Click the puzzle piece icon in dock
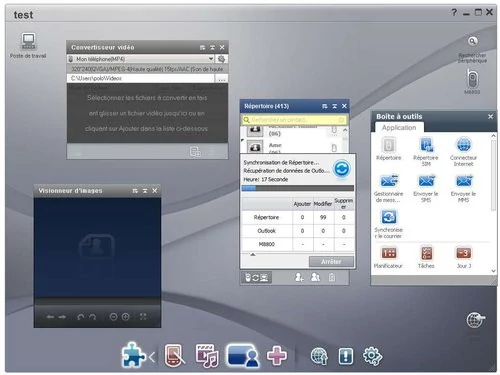The width and height of the screenshot is (500, 375). pyautogui.click(x=133, y=355)
